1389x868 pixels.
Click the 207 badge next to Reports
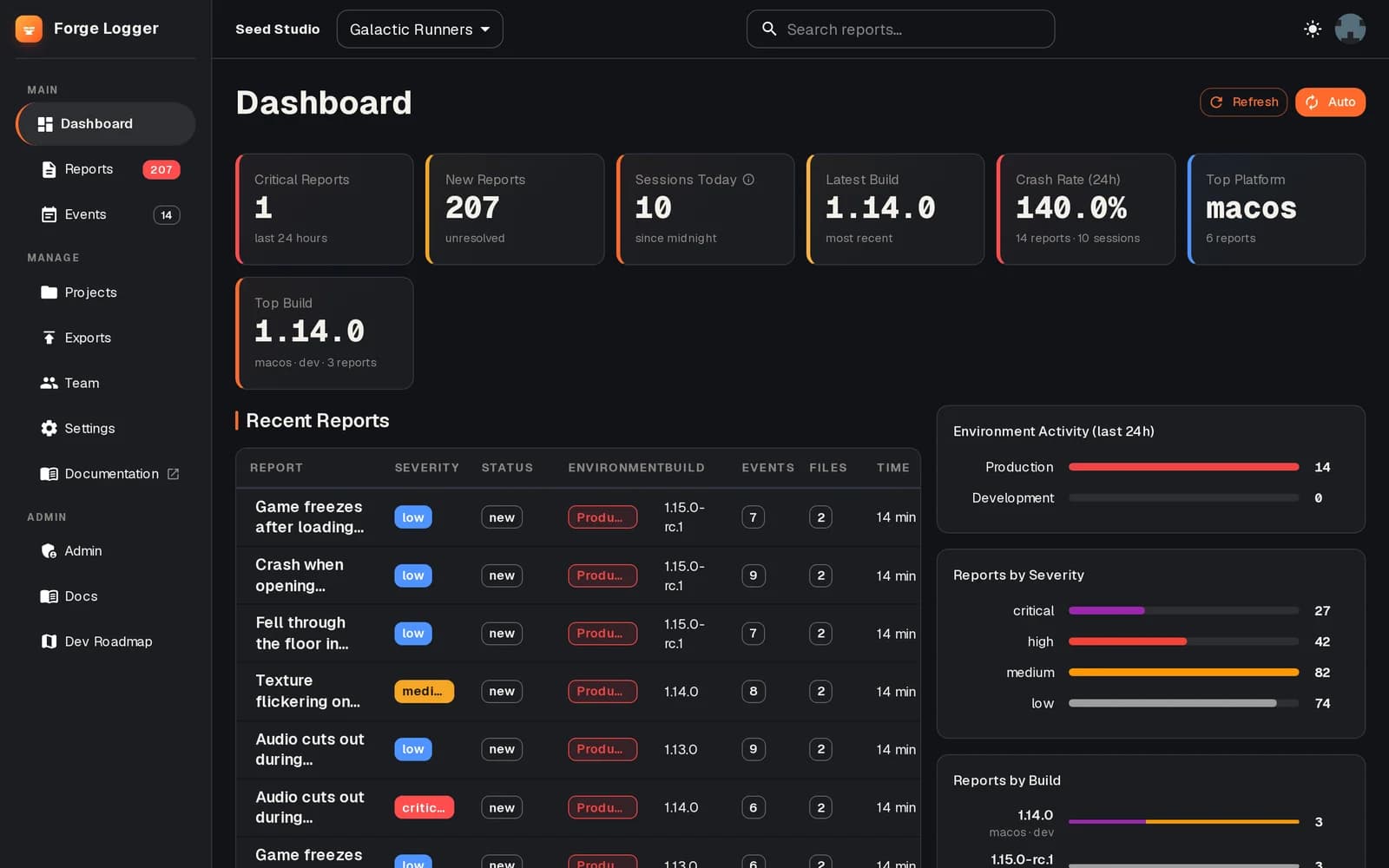[x=161, y=169]
